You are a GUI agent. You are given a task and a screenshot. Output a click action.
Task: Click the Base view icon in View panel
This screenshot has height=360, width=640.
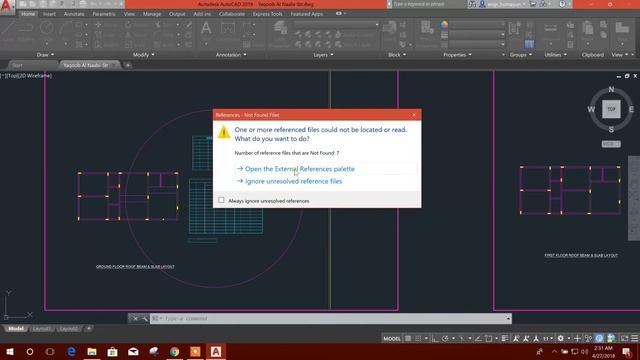tap(622, 28)
